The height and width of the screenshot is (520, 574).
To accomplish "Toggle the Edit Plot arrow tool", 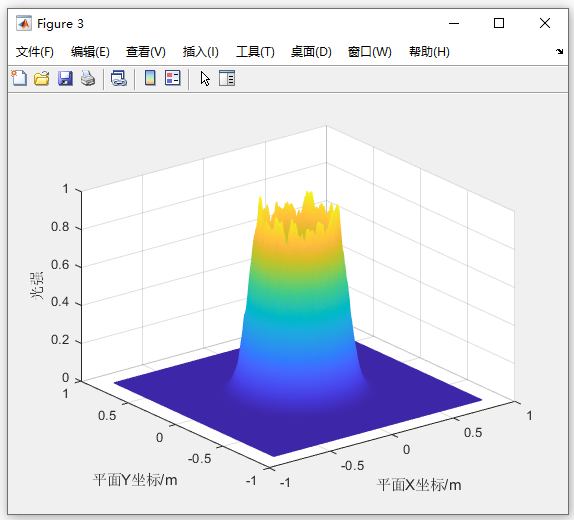I will (205, 78).
